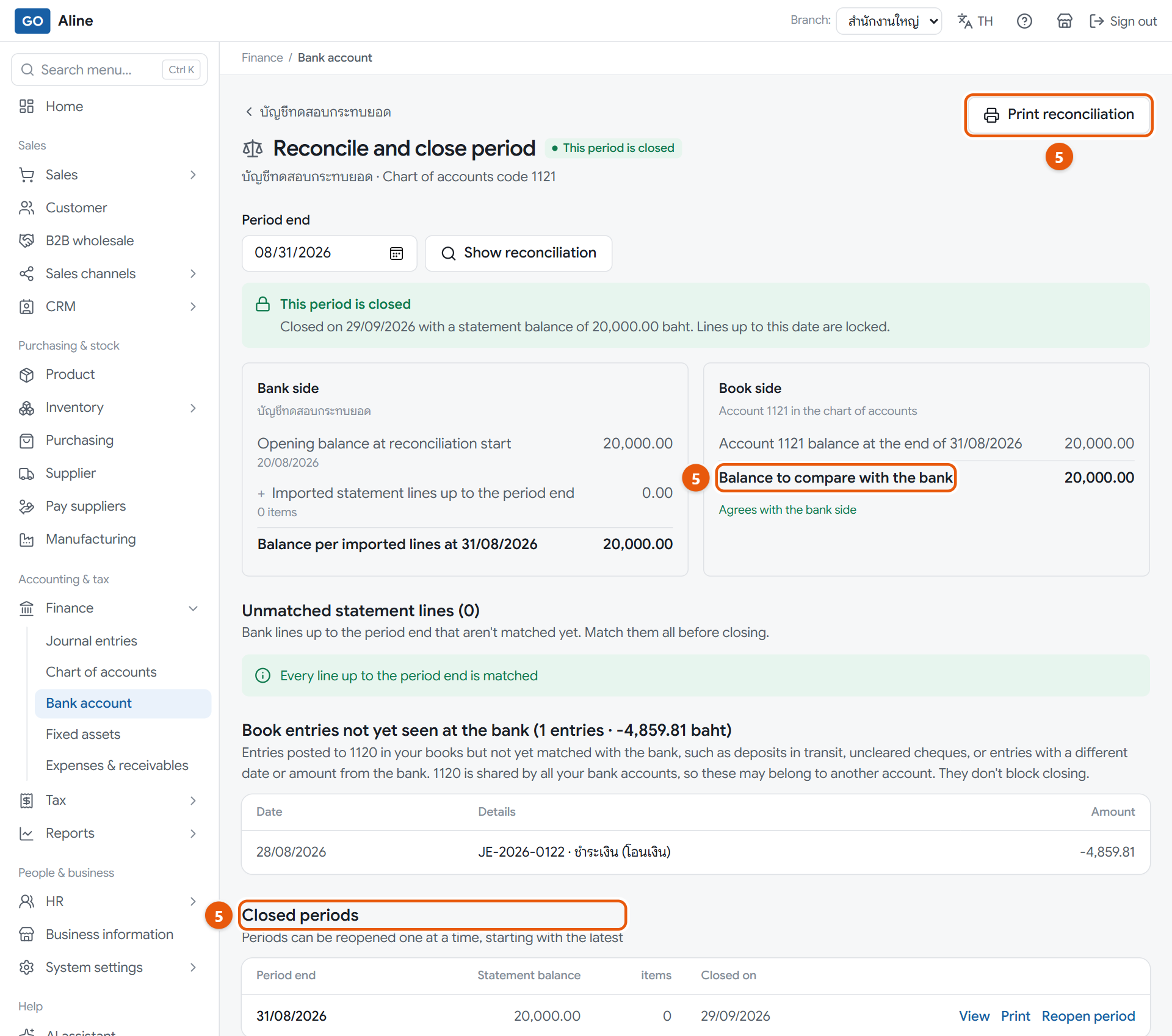Viewport: 1172px width, 1036px height.
Task: Open the Branch selector dropdown
Action: pos(889,21)
